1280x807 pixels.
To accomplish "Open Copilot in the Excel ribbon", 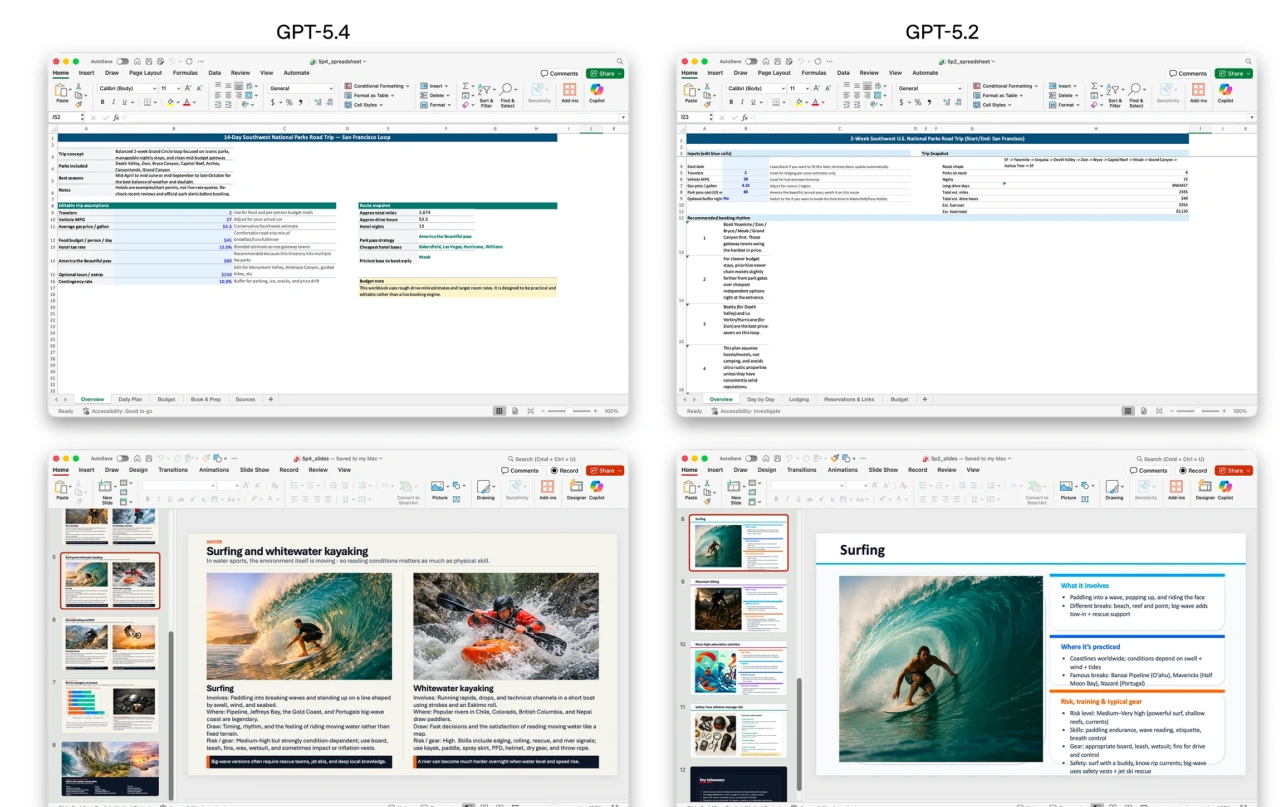I will (596, 92).
